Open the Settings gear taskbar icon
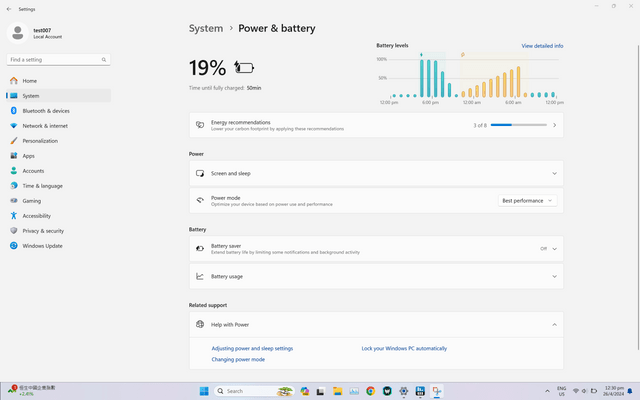640x400 pixels. 404,391
